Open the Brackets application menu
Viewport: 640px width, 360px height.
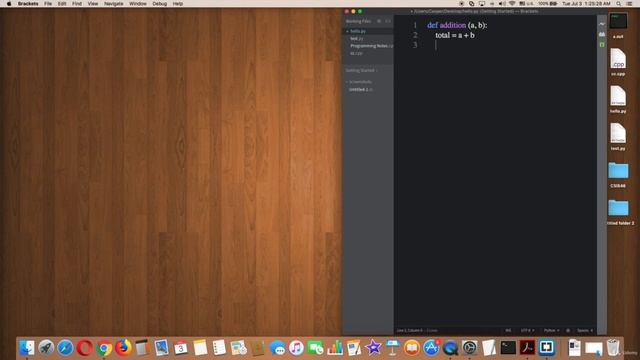point(28,4)
